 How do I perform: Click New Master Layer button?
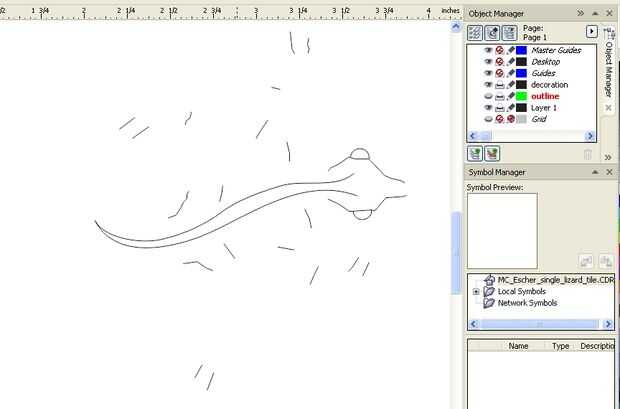click(x=491, y=153)
